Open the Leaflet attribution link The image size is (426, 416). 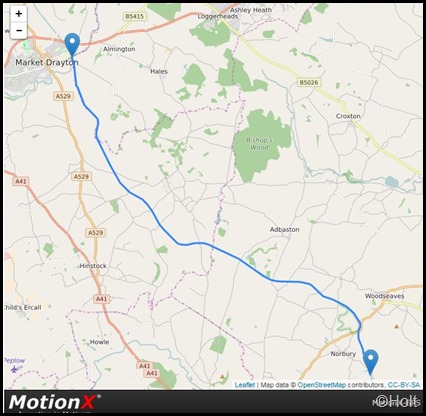point(245,385)
